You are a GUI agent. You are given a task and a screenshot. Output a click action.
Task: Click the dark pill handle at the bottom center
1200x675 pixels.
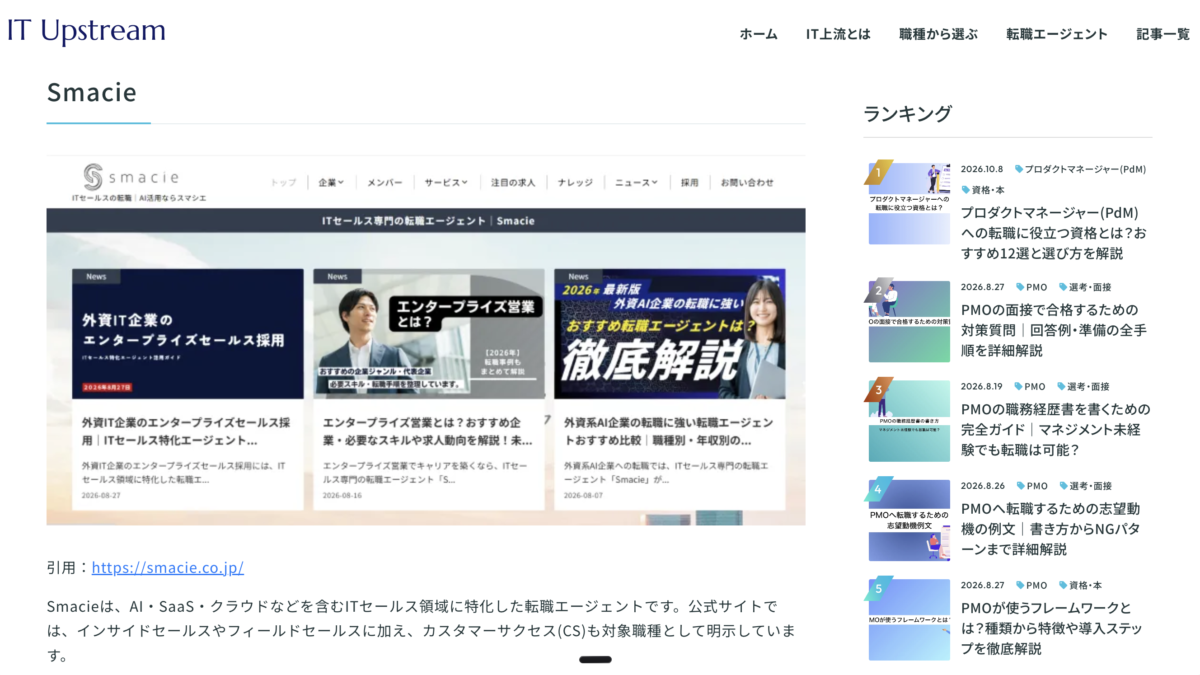(x=595, y=659)
